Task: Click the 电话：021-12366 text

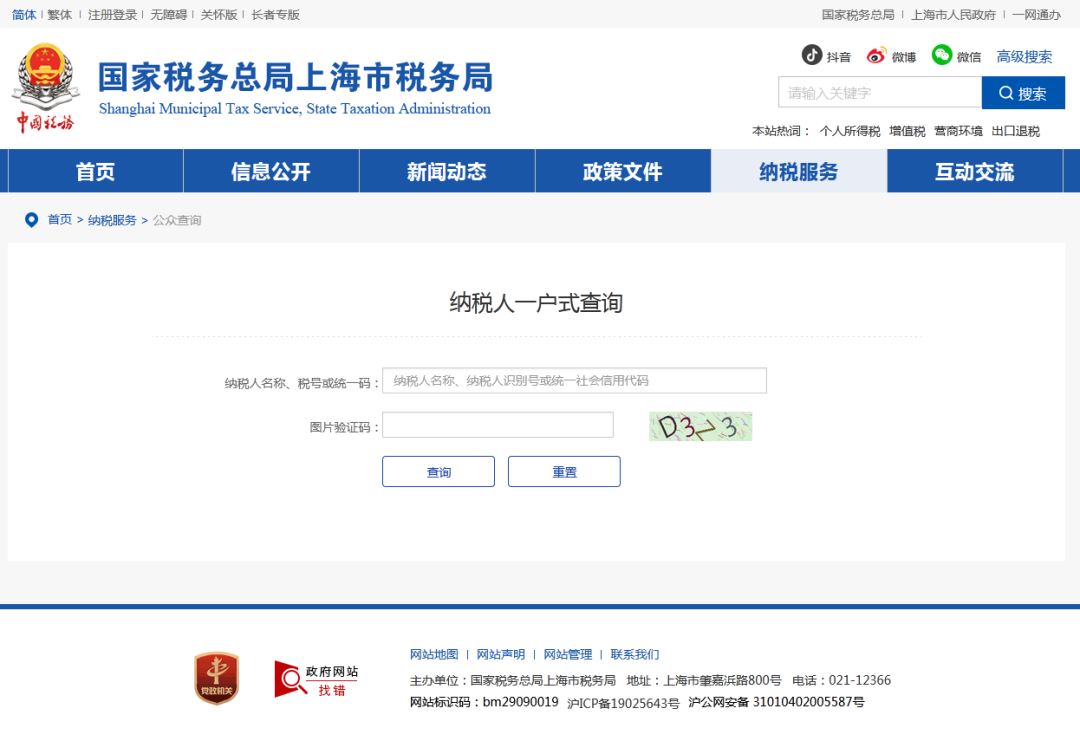Action: (841, 680)
